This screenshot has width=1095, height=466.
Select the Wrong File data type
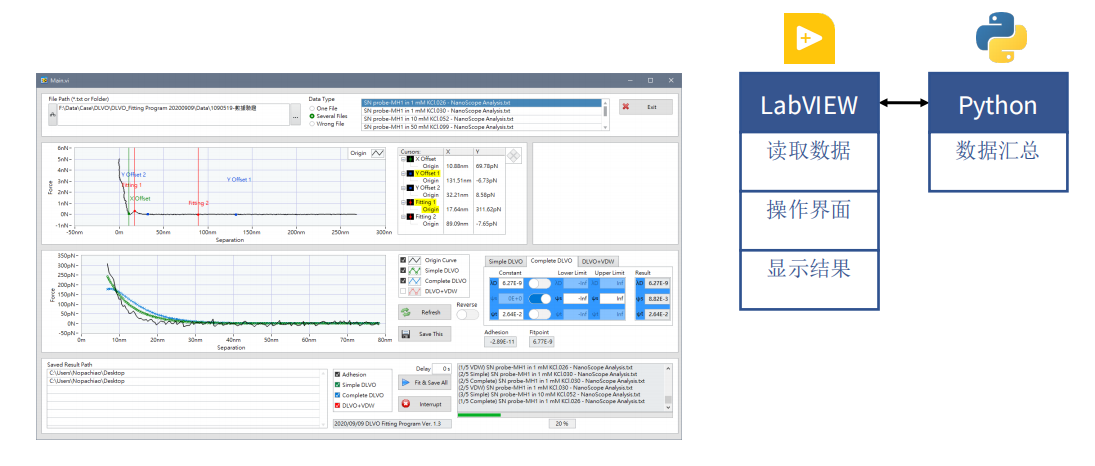311,124
